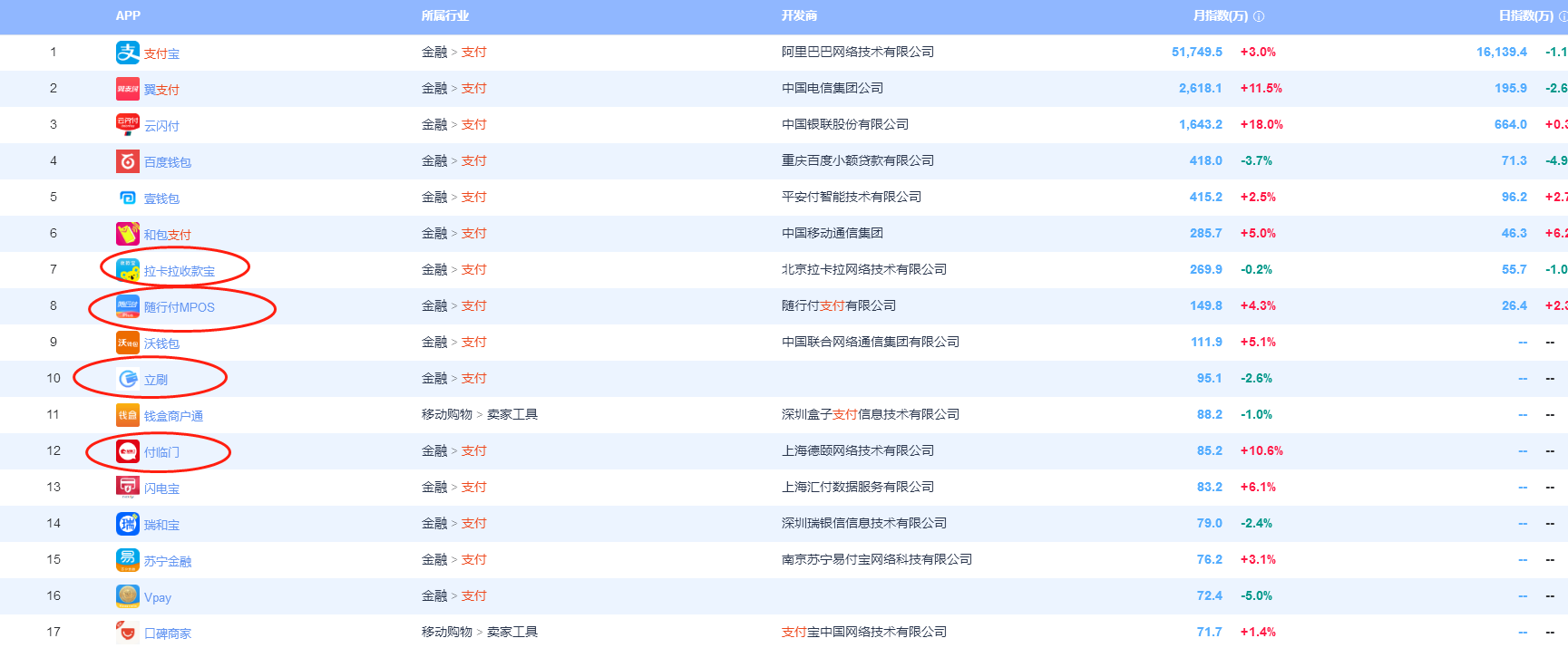The height and width of the screenshot is (648, 1568).
Task: Open the Vpay app link
Action: coord(158,597)
